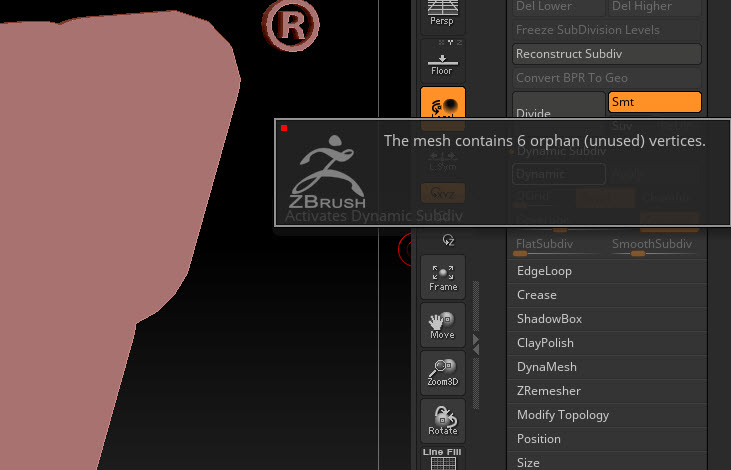The height and width of the screenshot is (470, 731).
Task: Toggle the orange Local transform button
Action: (442, 103)
